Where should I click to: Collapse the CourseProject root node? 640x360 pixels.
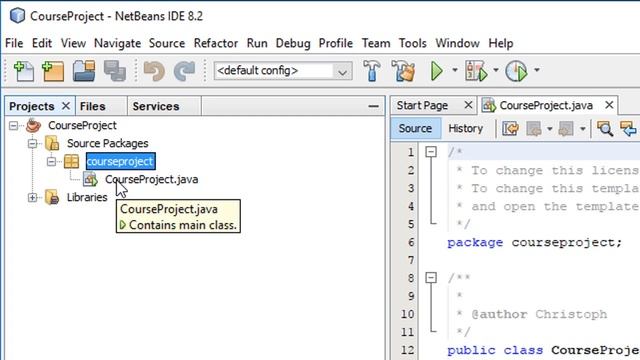point(13,125)
